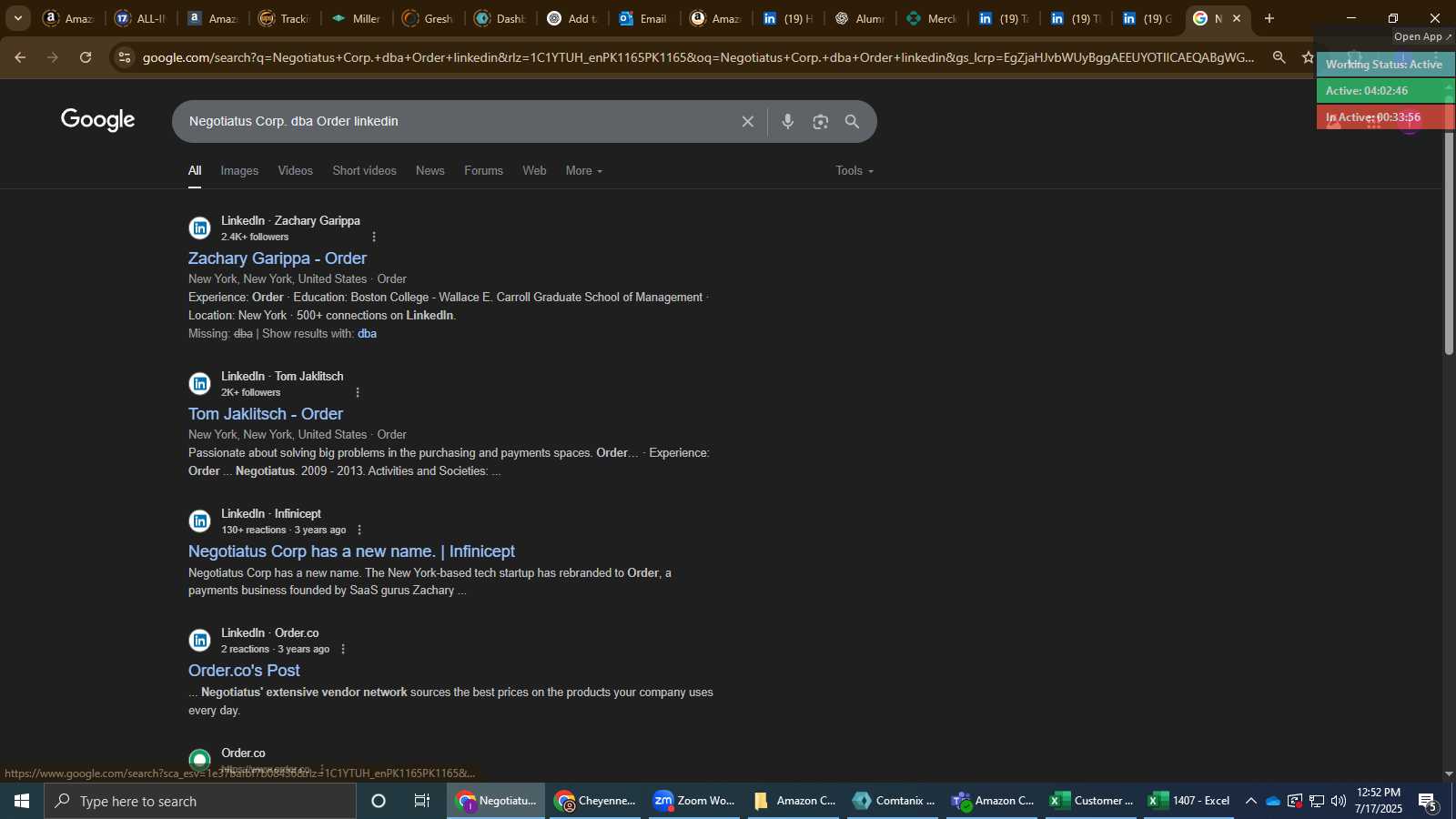Click the volume speaker tray icon

tap(1338, 801)
